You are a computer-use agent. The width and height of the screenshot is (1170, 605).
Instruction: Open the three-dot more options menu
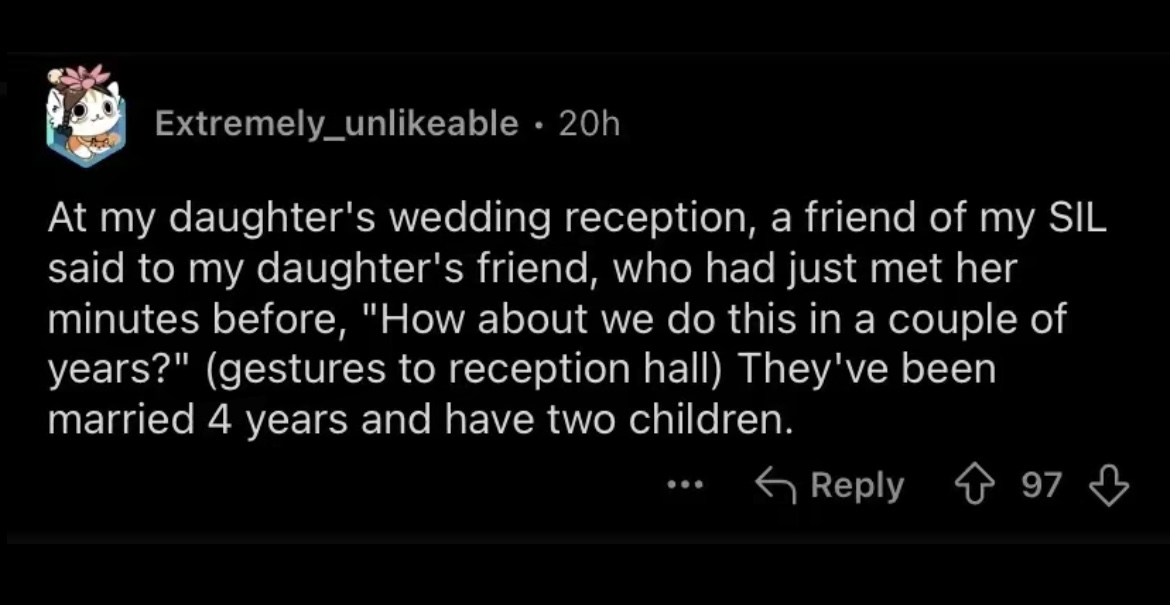tap(685, 486)
